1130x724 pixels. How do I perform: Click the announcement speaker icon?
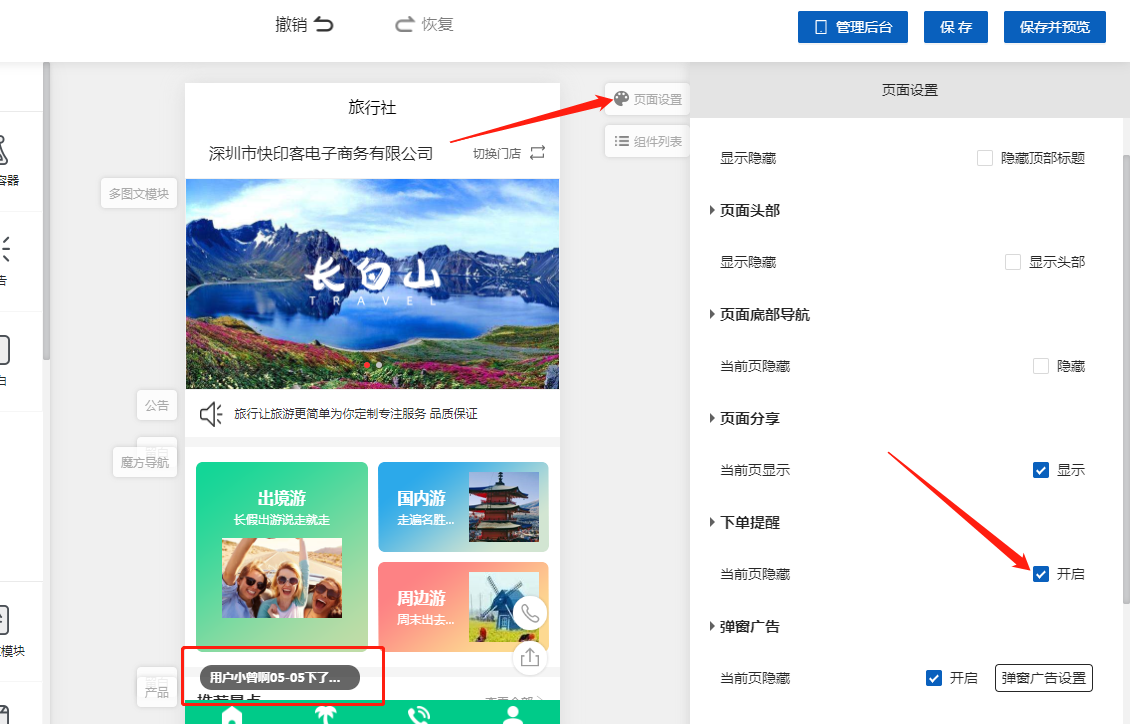pyautogui.click(x=211, y=414)
